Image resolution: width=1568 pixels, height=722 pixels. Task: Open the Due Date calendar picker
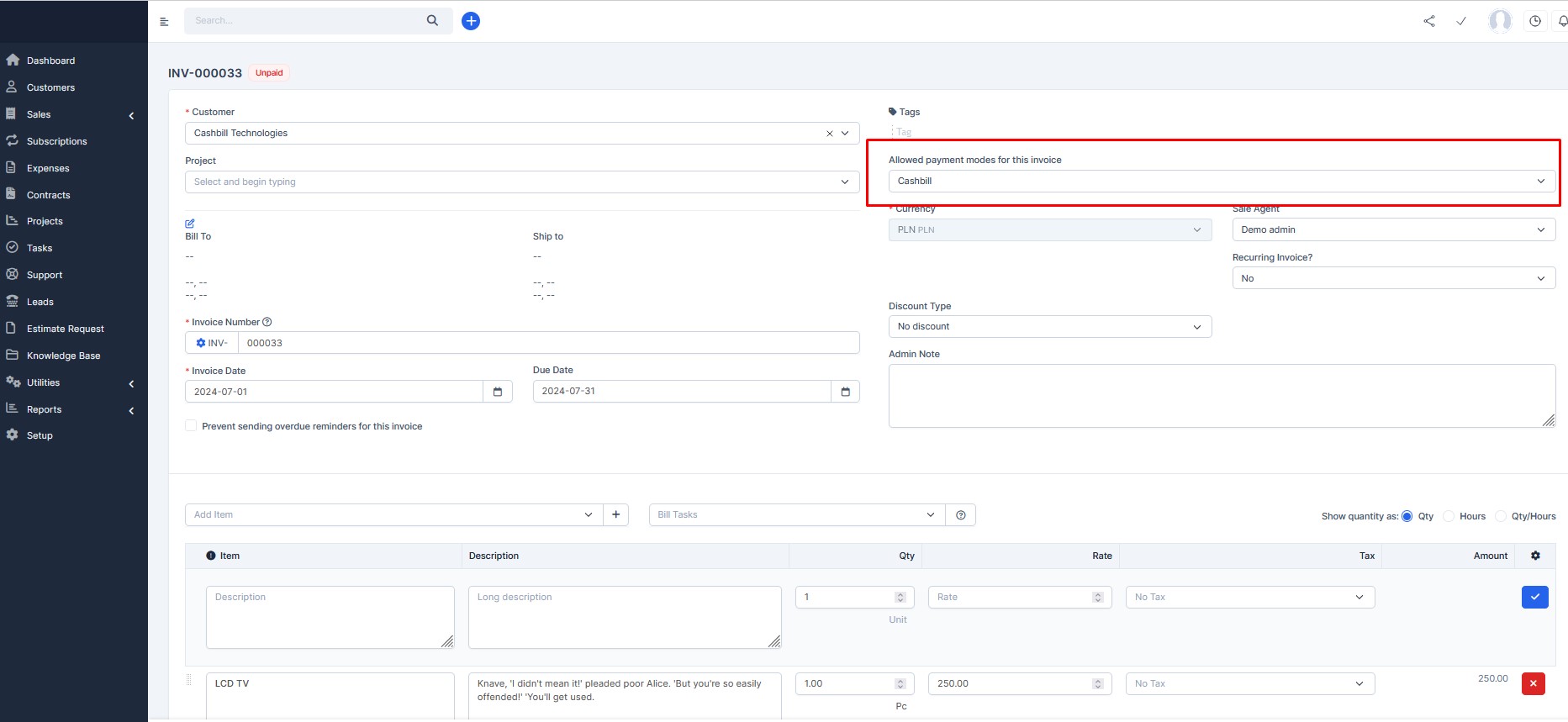point(845,392)
